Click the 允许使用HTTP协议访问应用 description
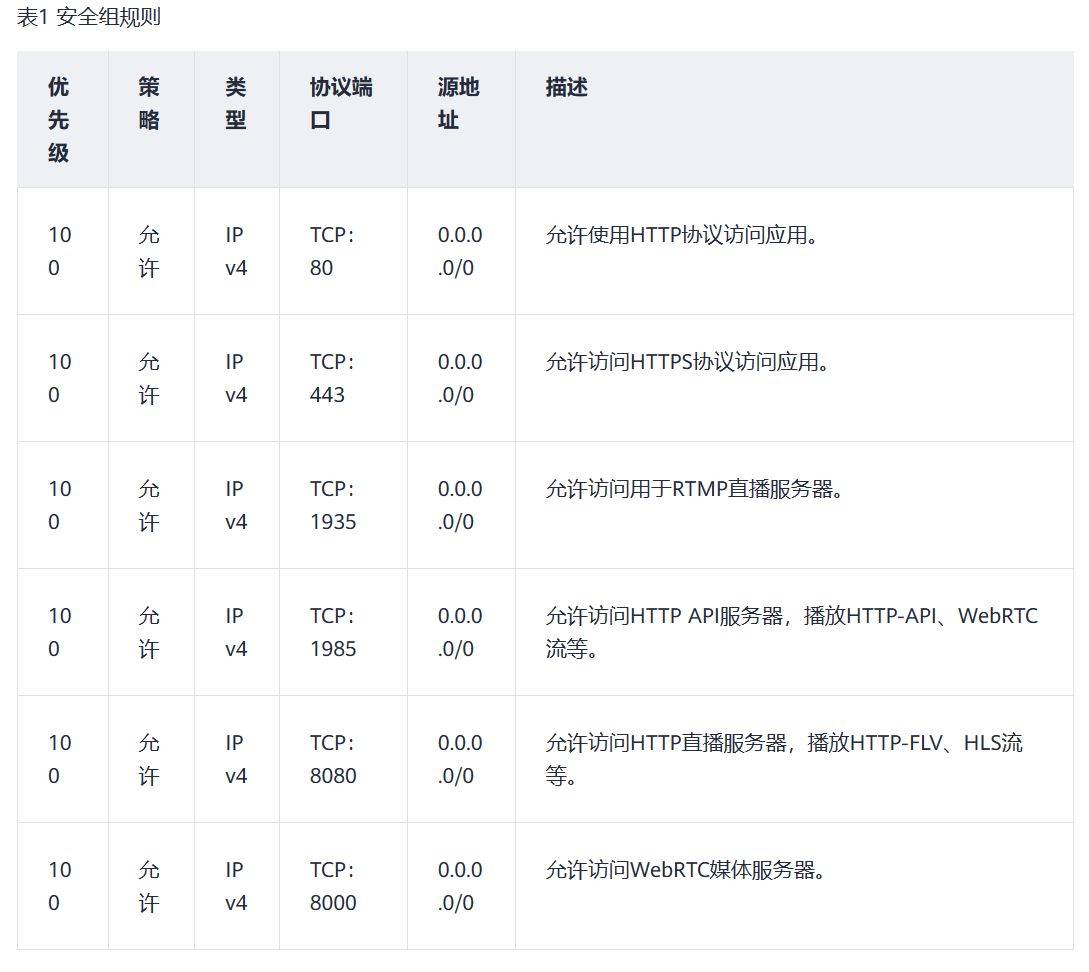 point(681,235)
